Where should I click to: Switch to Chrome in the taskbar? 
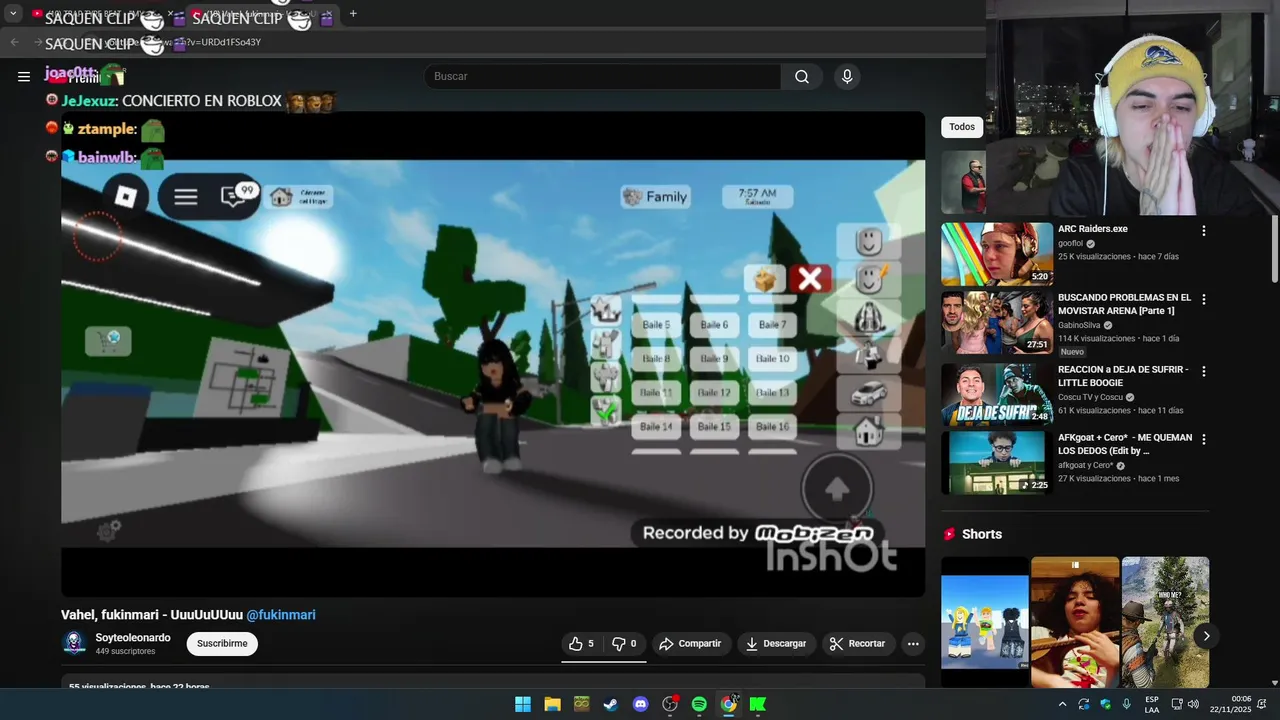coord(729,704)
